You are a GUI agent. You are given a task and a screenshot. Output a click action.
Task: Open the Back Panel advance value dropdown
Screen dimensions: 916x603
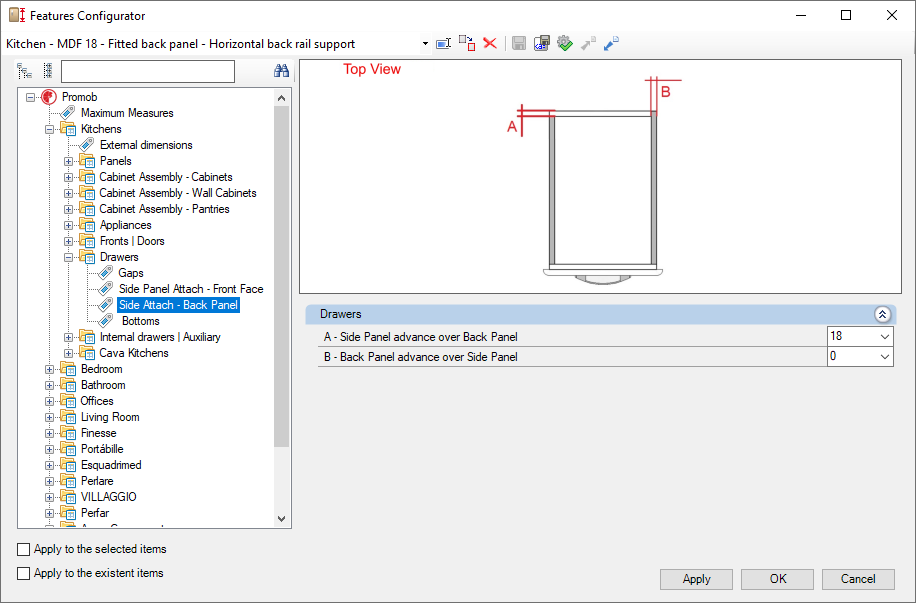pos(884,356)
